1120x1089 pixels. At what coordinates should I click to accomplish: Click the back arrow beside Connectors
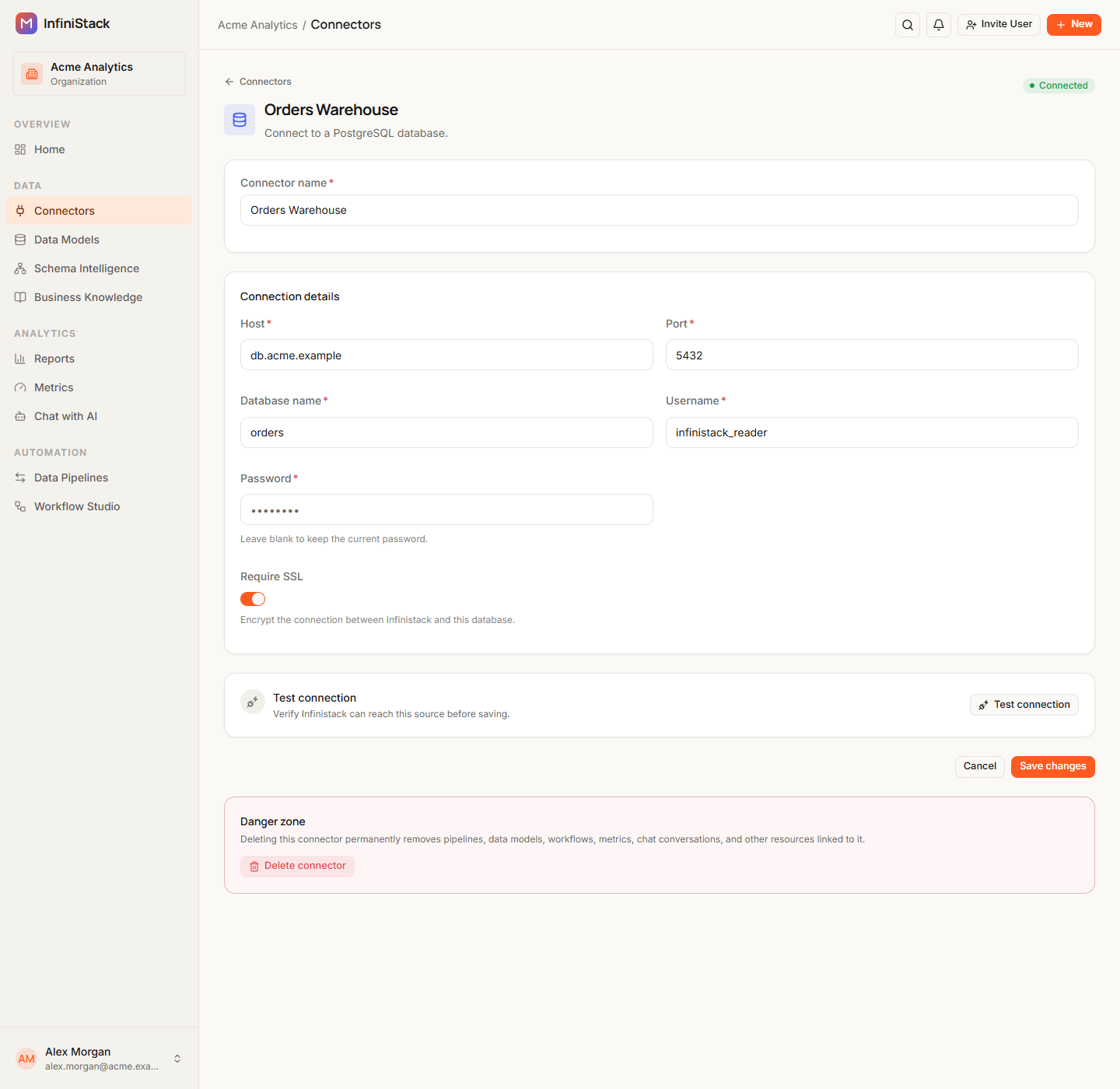coord(229,82)
